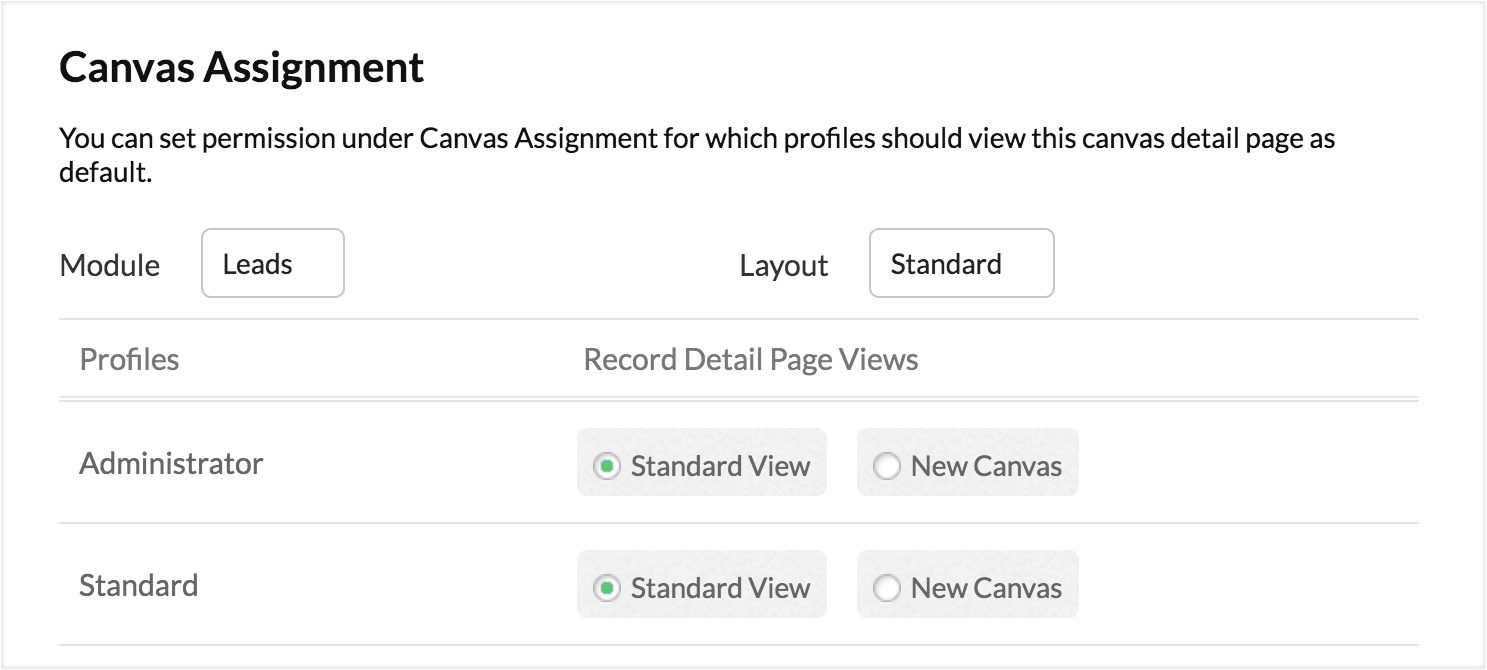1487x670 pixels.
Task: Choose Standard View radio circle for Standard profile
Action: pyautogui.click(x=606, y=588)
